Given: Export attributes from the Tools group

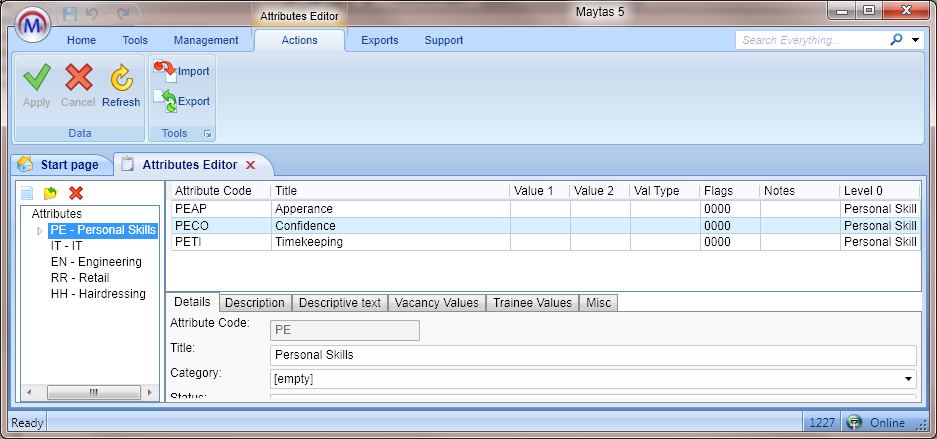Looking at the screenshot, I should [x=181, y=101].
